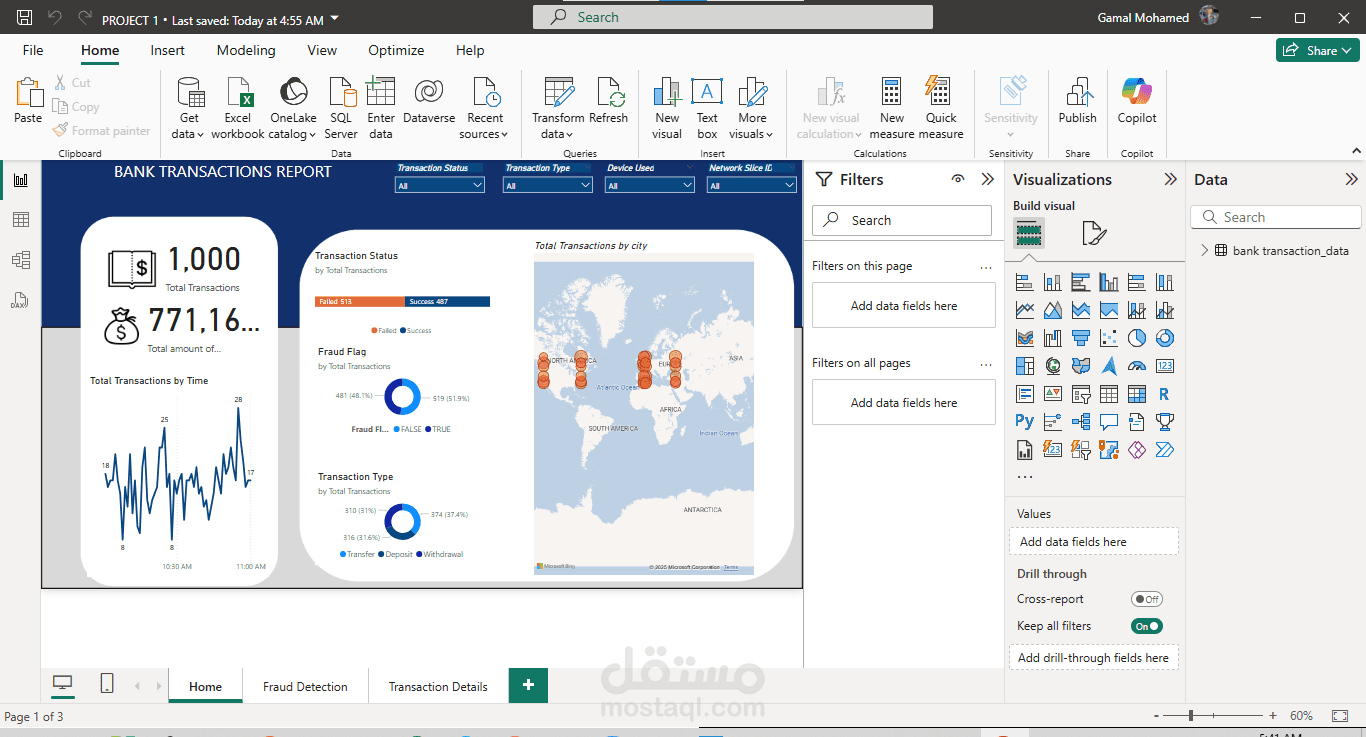
Task: Switch to Report view in left sidebar
Action: (20, 180)
